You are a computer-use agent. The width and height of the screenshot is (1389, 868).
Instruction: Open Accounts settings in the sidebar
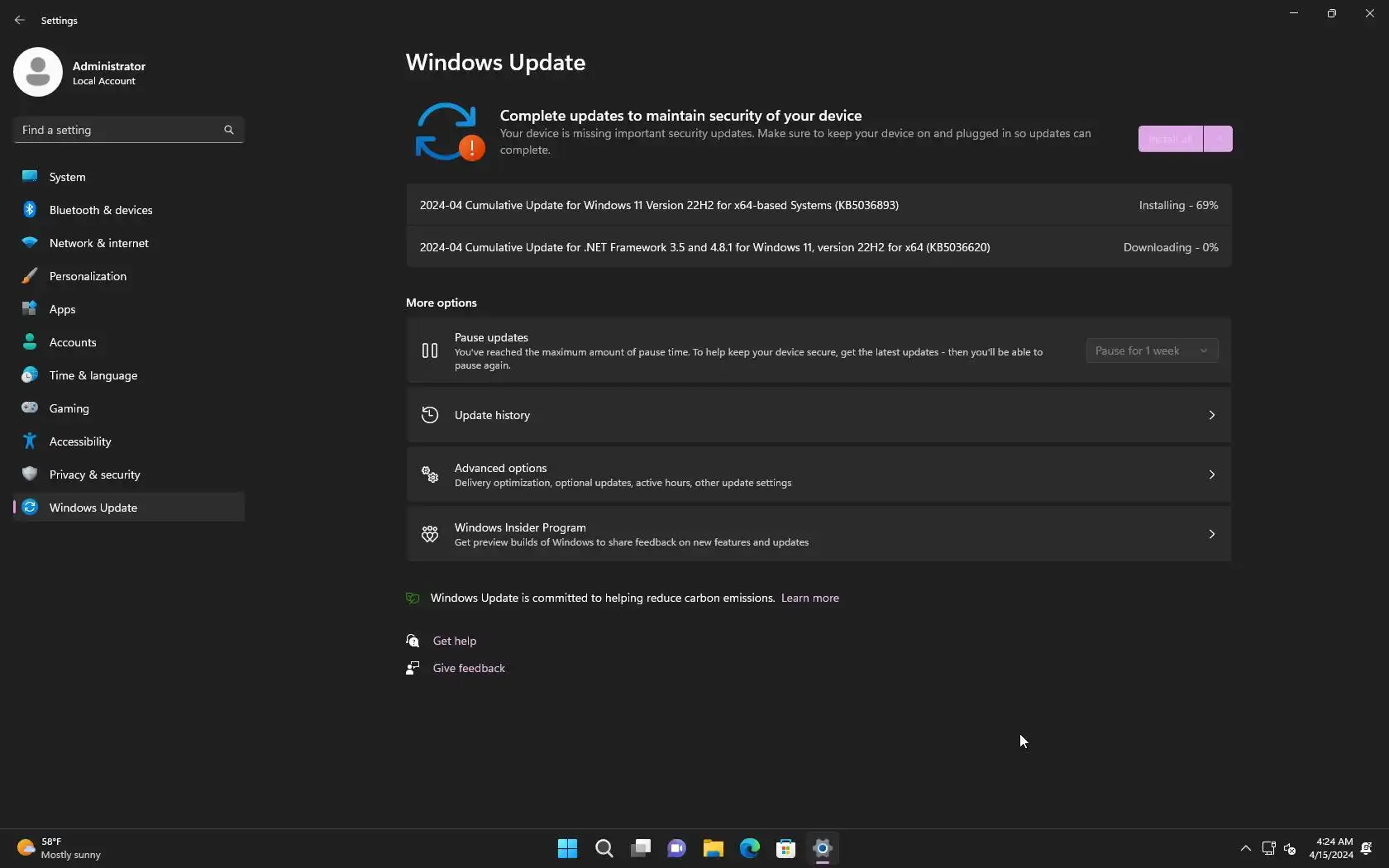pos(129,342)
